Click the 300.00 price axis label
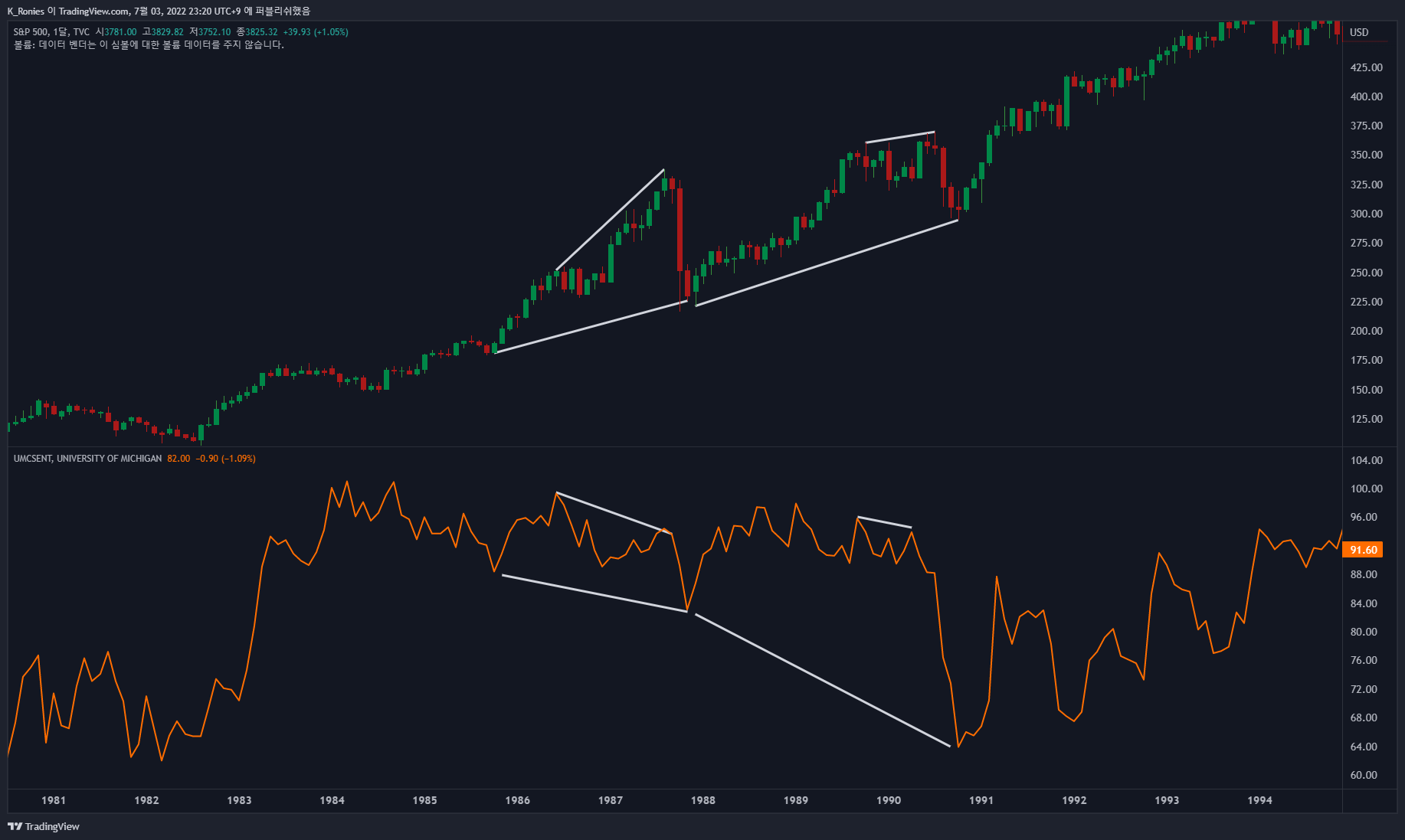Image resolution: width=1405 pixels, height=840 pixels. 1366,214
